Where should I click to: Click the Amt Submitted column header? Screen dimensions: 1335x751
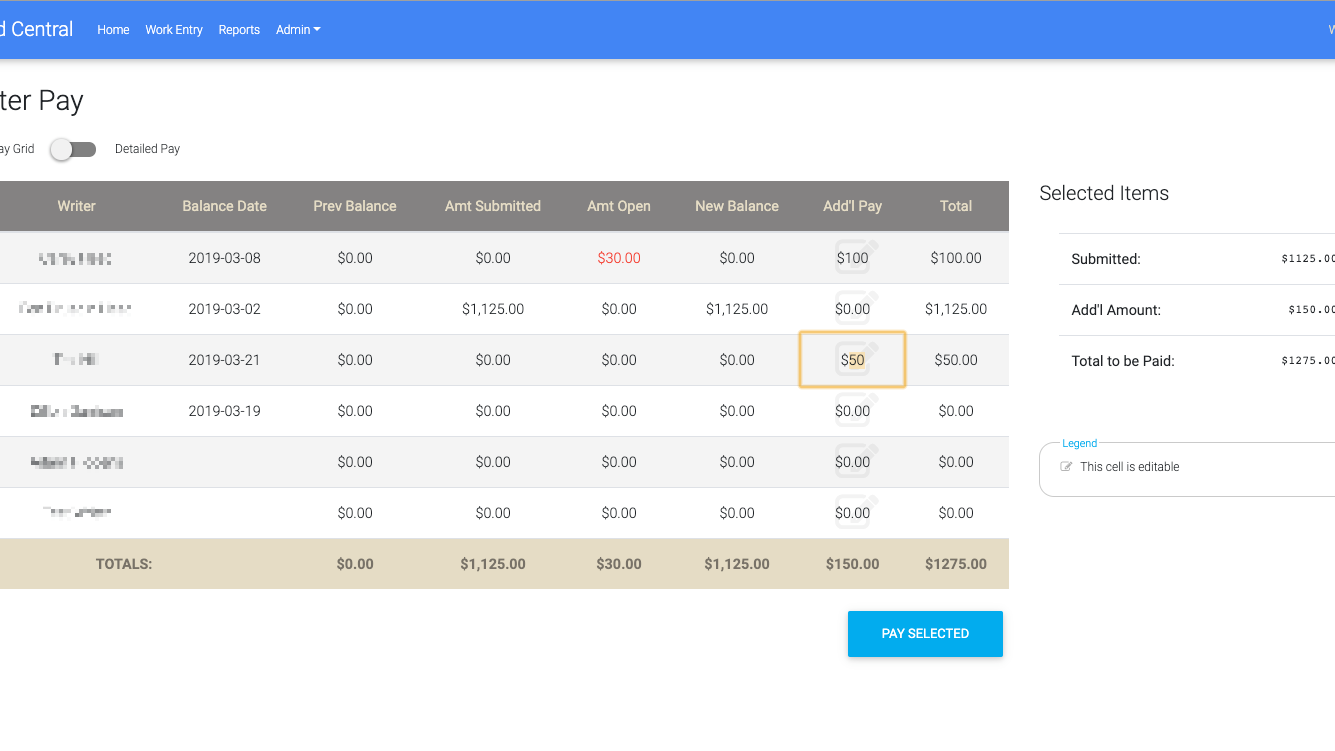pyautogui.click(x=493, y=206)
